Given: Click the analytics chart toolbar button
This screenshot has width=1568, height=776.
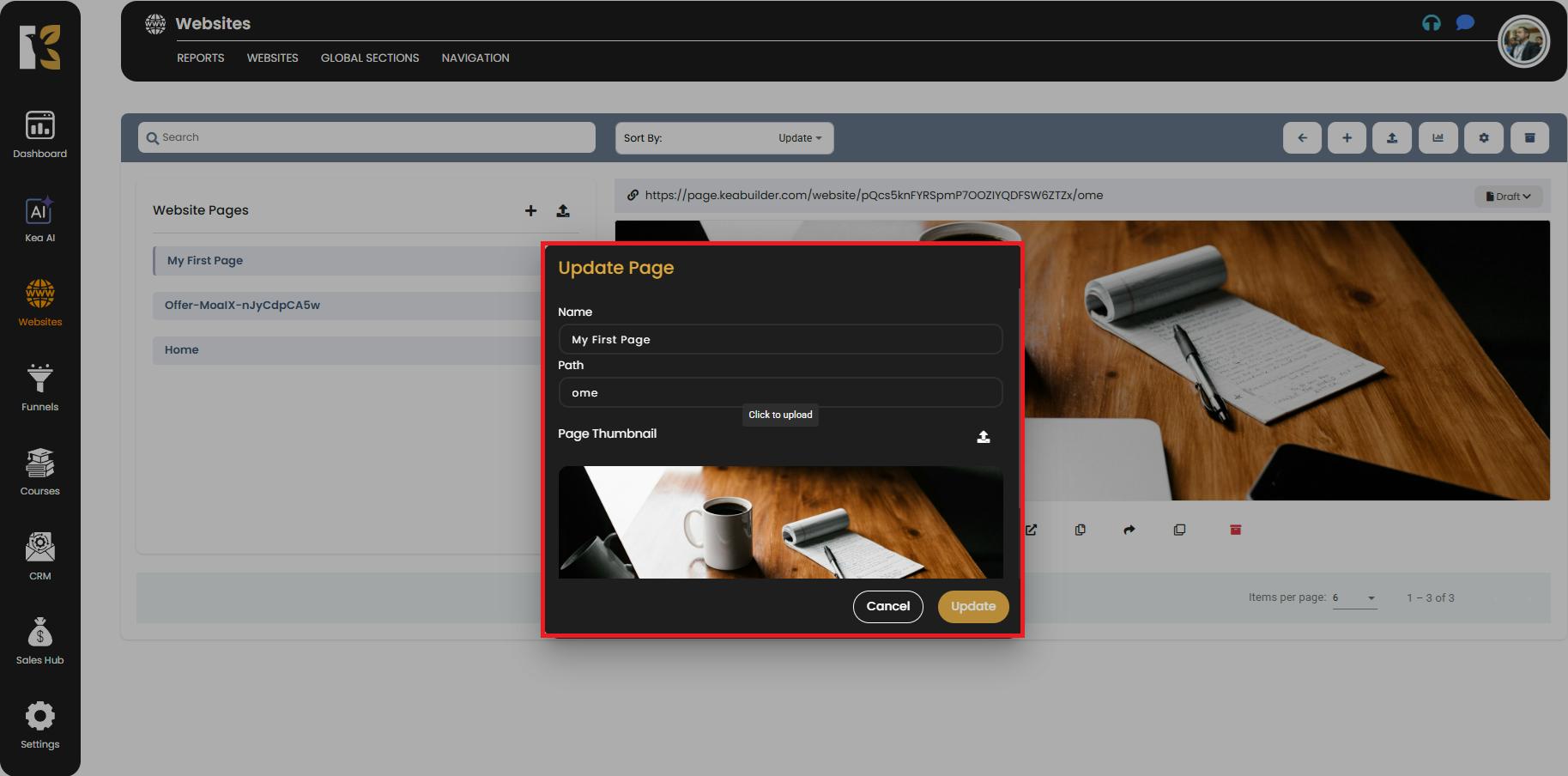Looking at the screenshot, I should tap(1438, 138).
